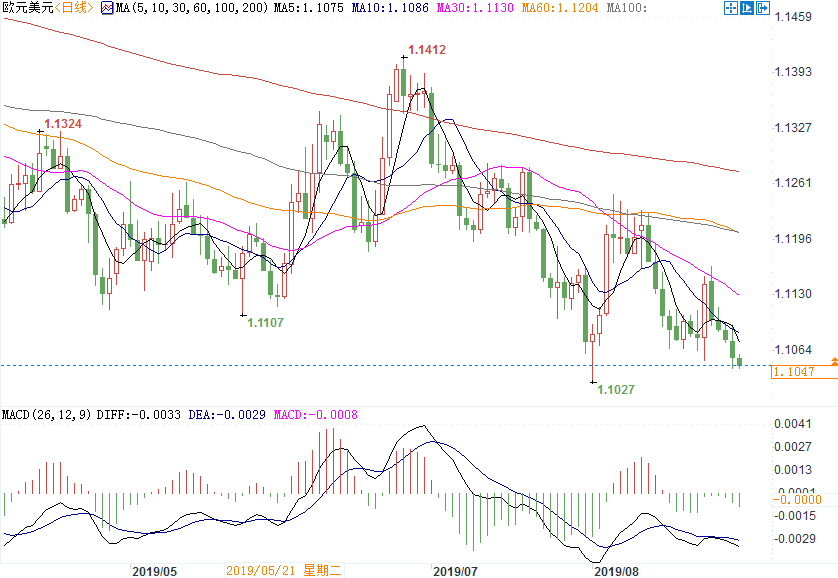Viewport: 838px width, 578px height.
Task: Click the orange arrow marker on price axis
Action: 834,360
